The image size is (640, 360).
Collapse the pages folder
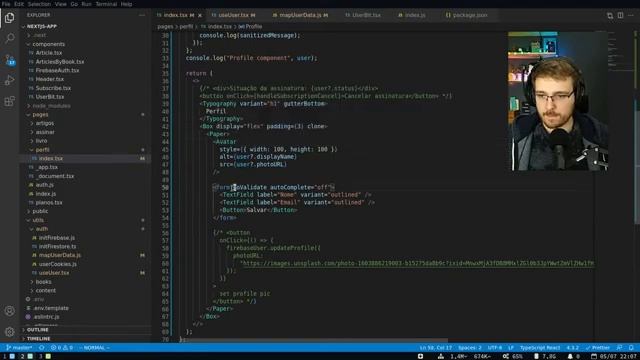click(x=40, y=115)
